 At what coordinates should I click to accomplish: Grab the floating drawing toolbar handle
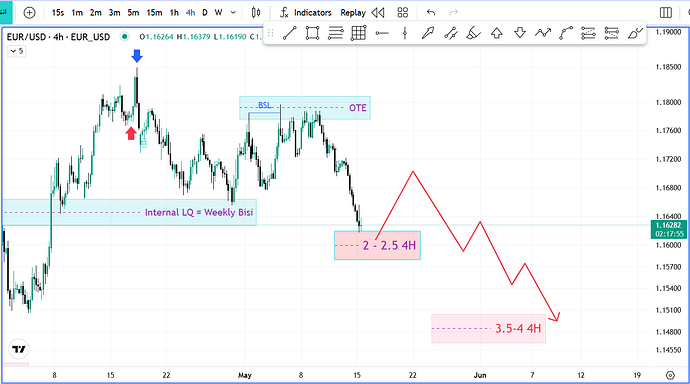(271, 33)
